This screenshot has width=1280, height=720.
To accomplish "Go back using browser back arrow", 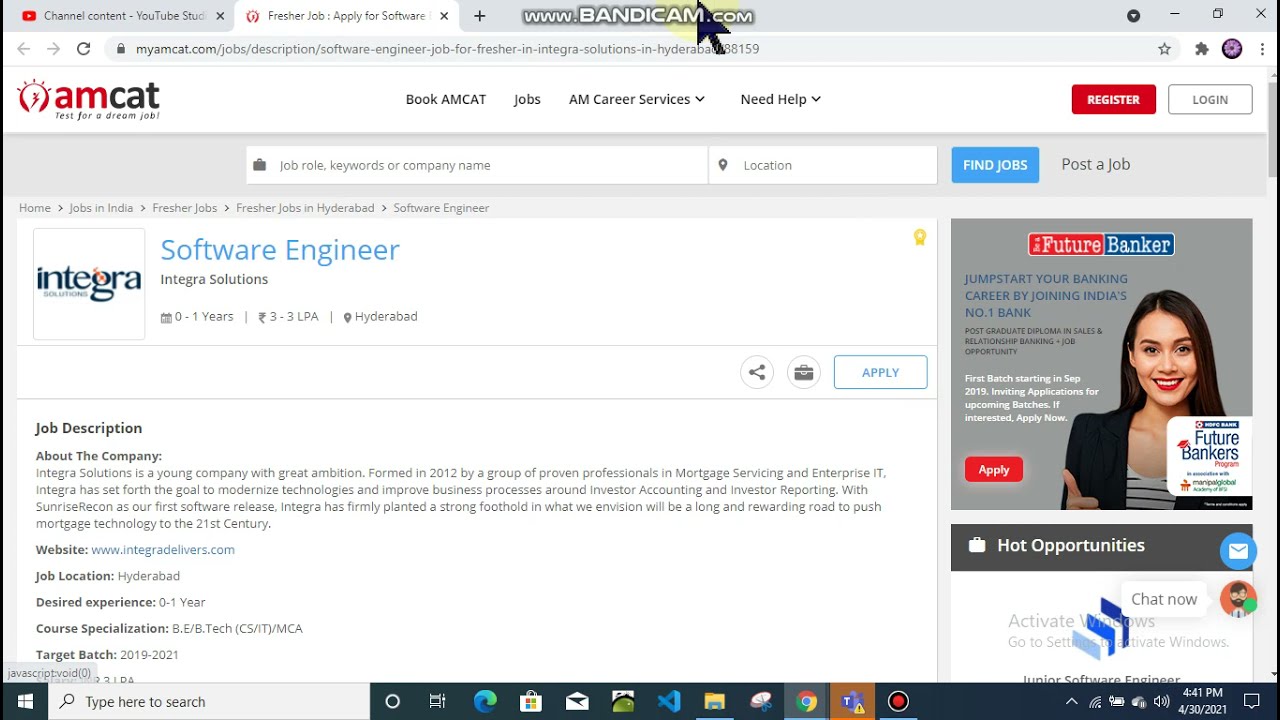I will click(x=24, y=48).
